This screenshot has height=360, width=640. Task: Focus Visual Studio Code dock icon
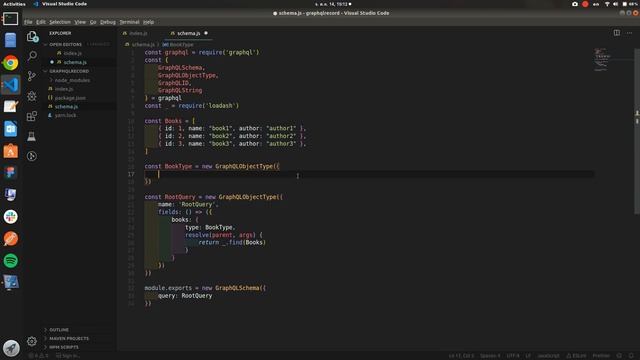tap(11, 85)
